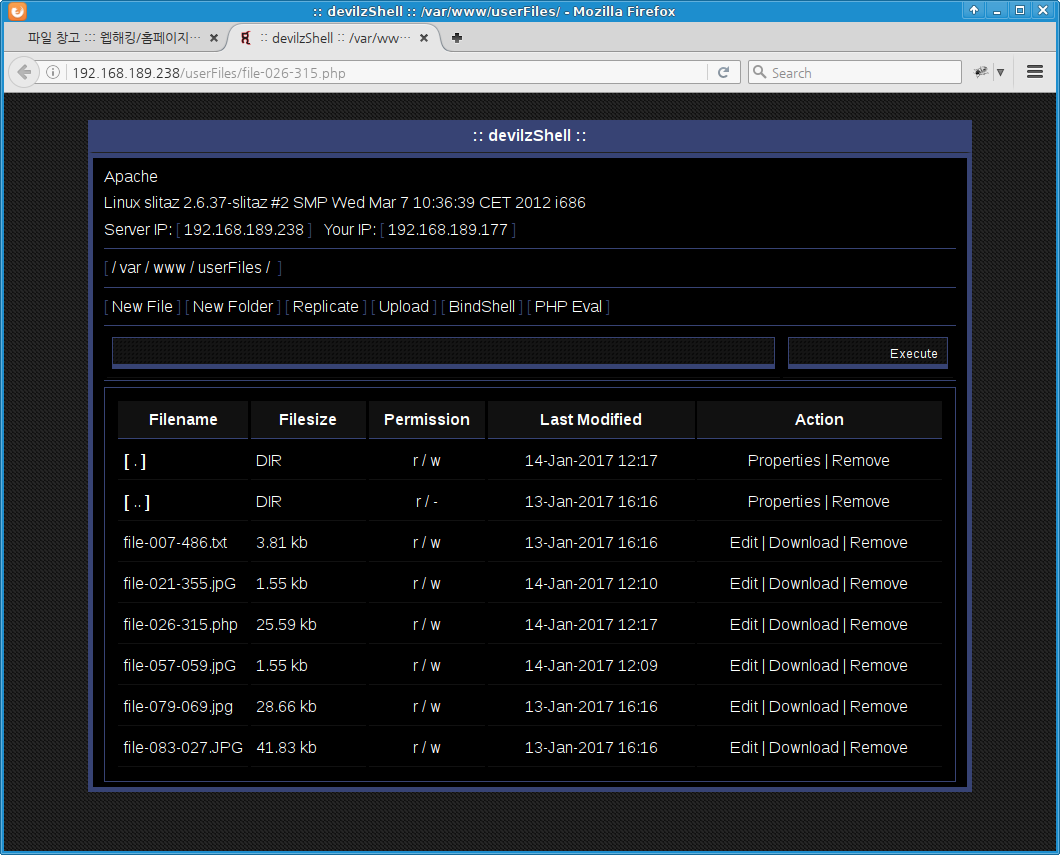Open the [ . ] current directory

click(135, 461)
